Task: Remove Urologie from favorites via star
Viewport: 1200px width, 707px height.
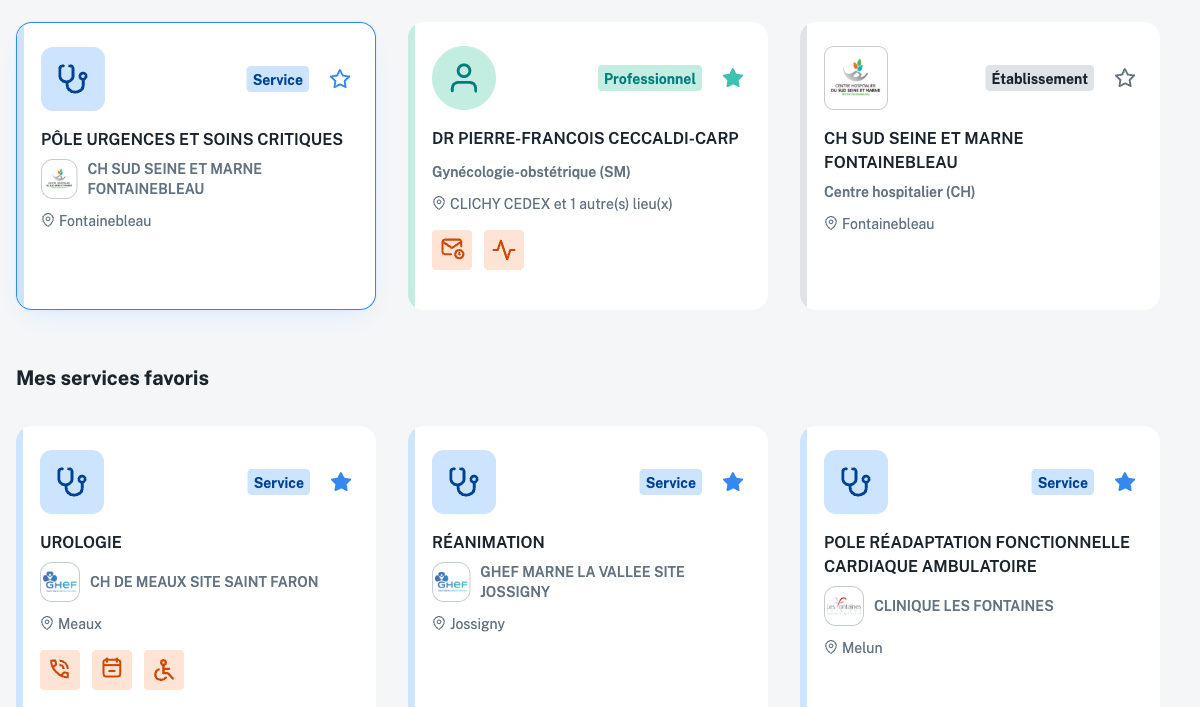Action: pos(341,482)
